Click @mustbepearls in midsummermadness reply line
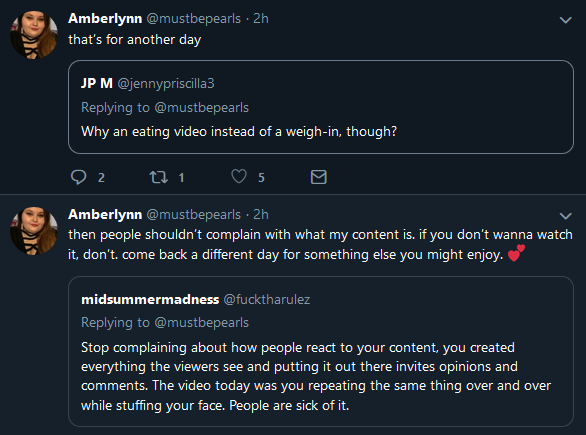 201,323
